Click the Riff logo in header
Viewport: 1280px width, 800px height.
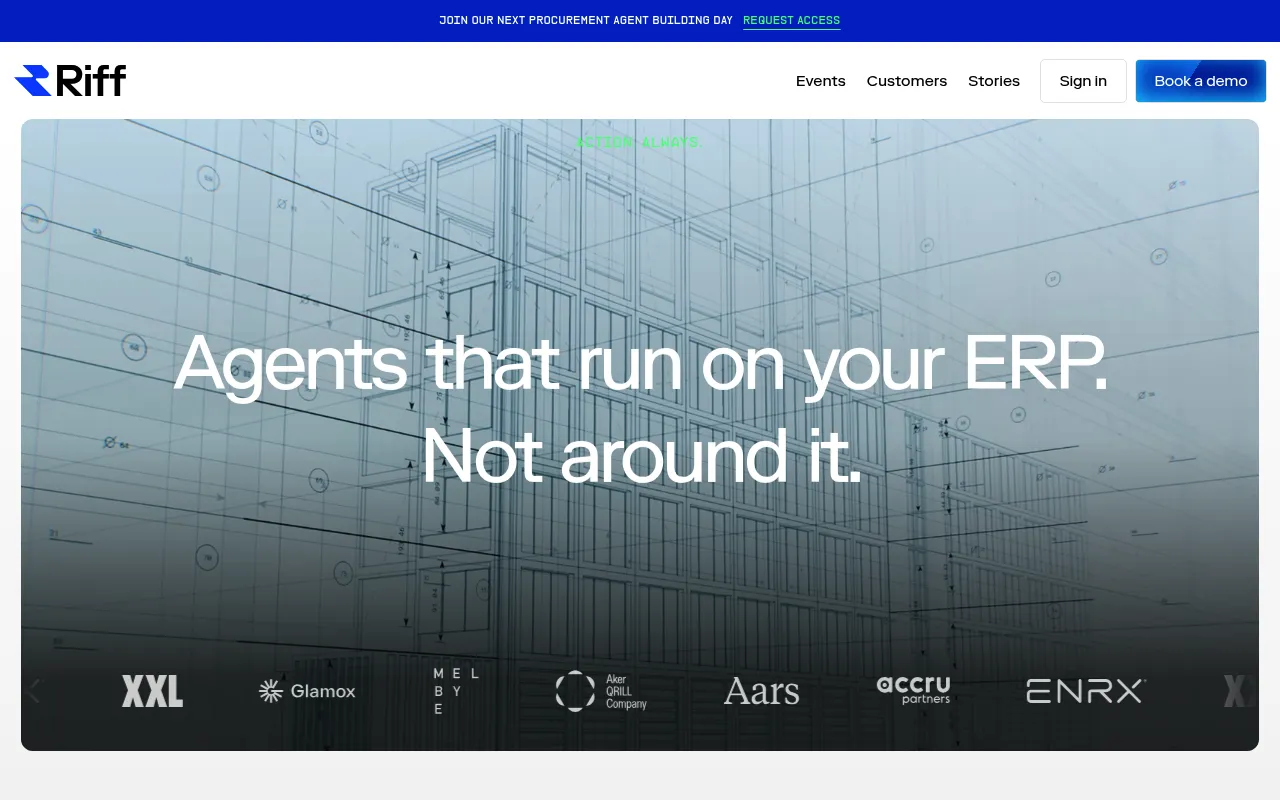(70, 80)
